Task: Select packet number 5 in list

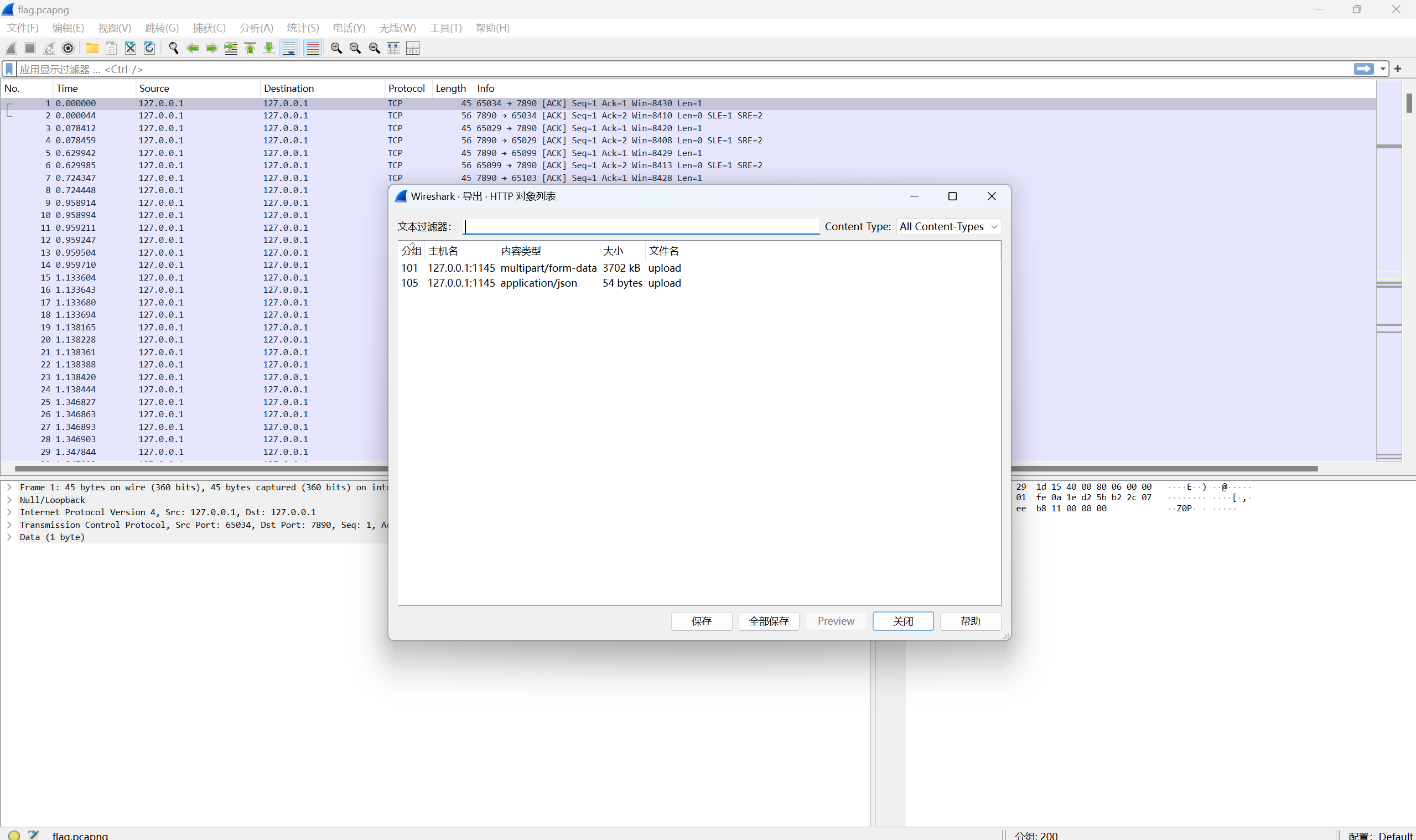Action: point(688,153)
